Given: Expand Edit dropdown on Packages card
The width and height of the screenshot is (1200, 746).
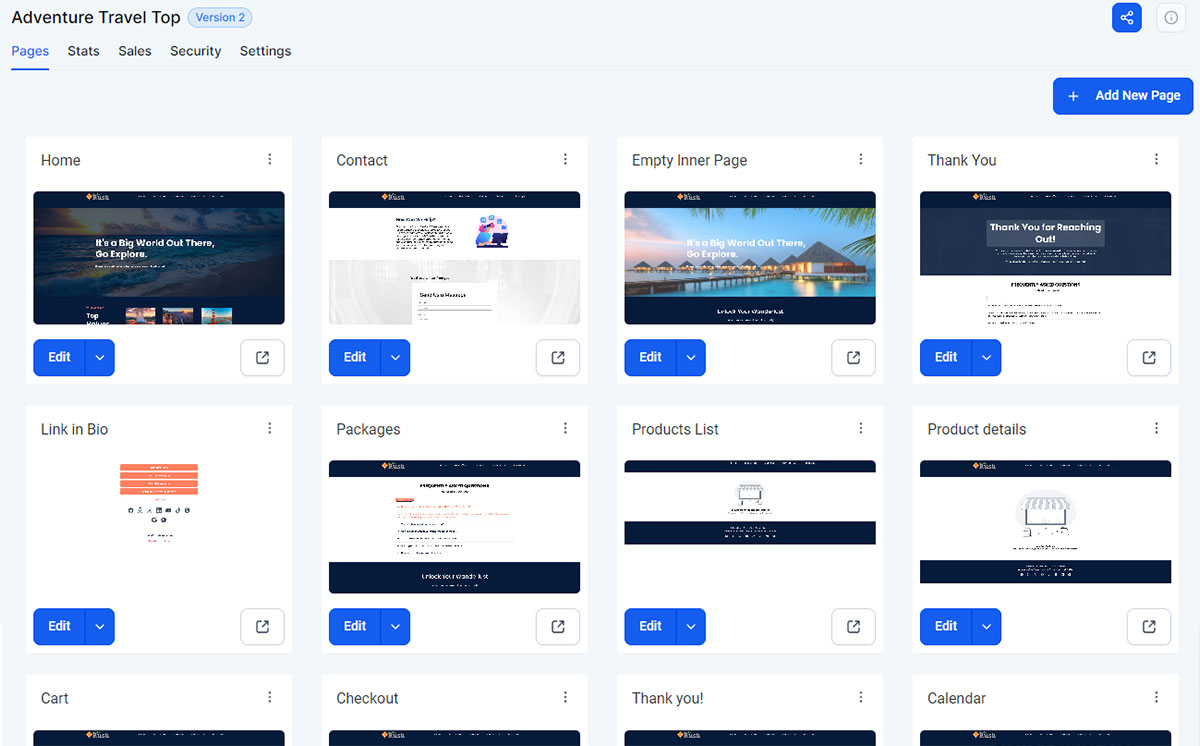Looking at the screenshot, I should [x=395, y=627].
